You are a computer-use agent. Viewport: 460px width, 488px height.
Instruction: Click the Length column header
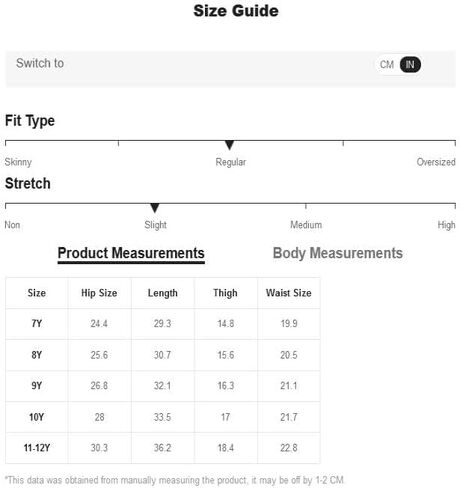click(163, 293)
